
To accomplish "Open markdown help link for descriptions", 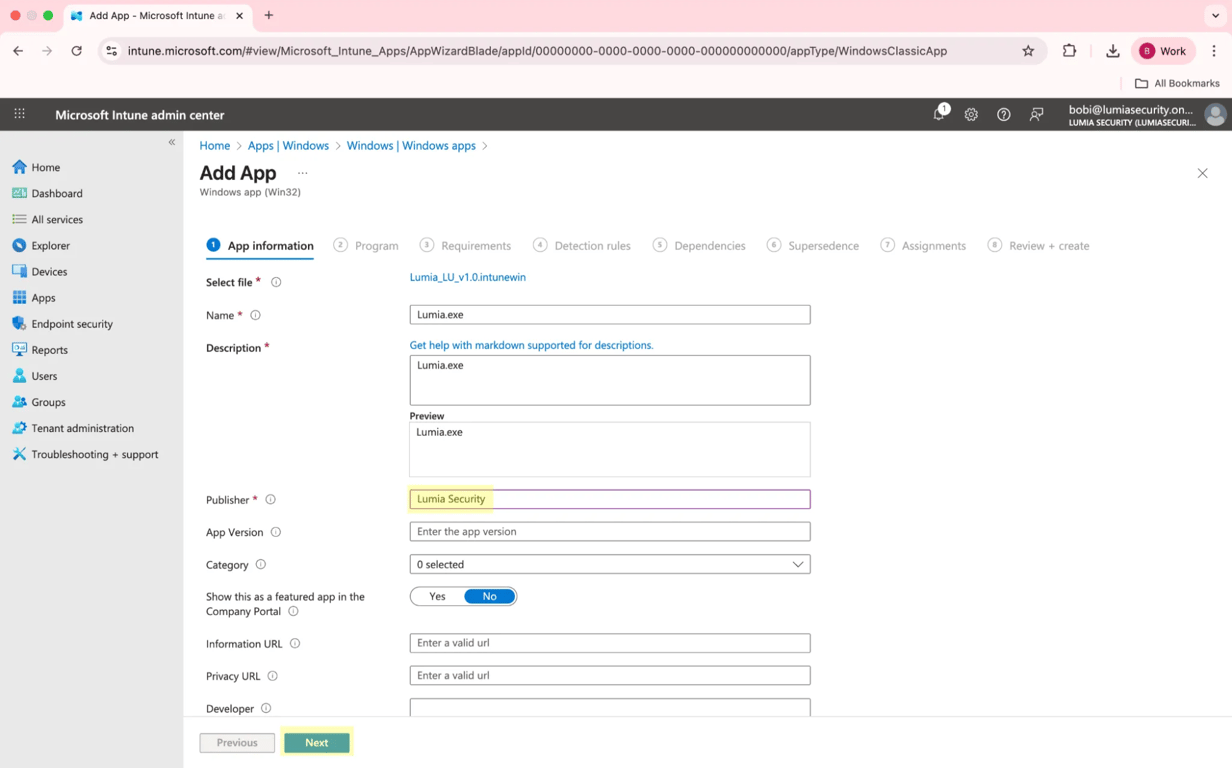I will [531, 345].
